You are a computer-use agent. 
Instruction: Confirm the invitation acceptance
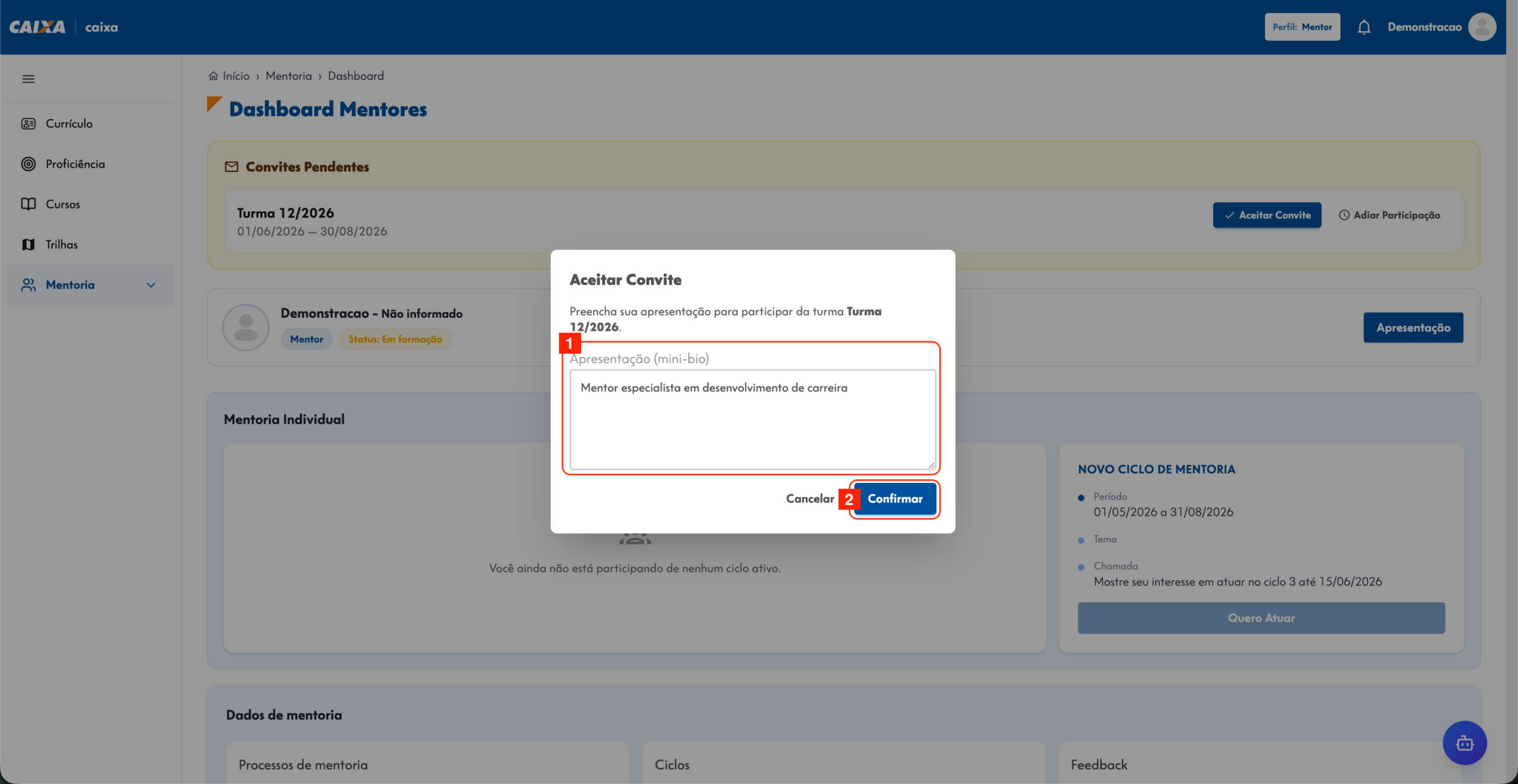(895, 499)
